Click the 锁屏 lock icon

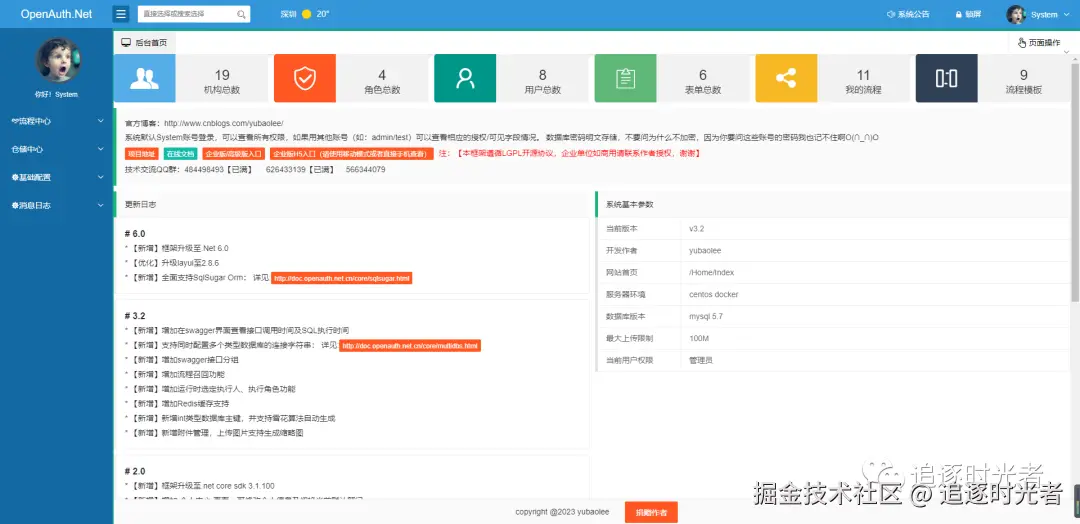(x=958, y=14)
